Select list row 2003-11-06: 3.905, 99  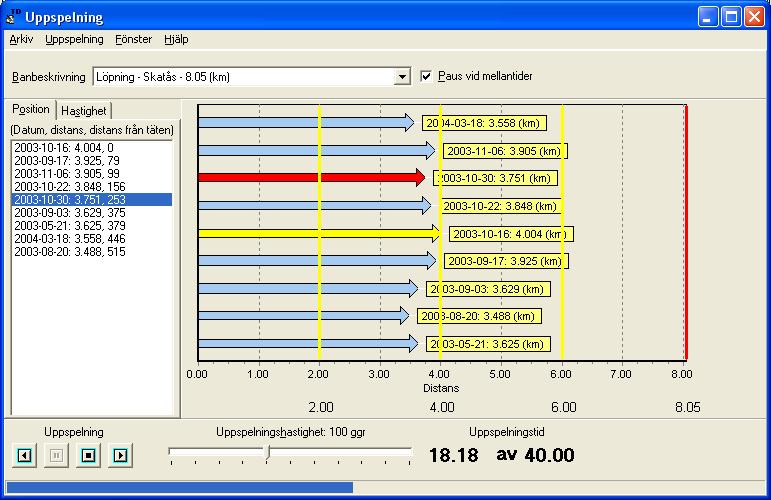click(x=92, y=174)
